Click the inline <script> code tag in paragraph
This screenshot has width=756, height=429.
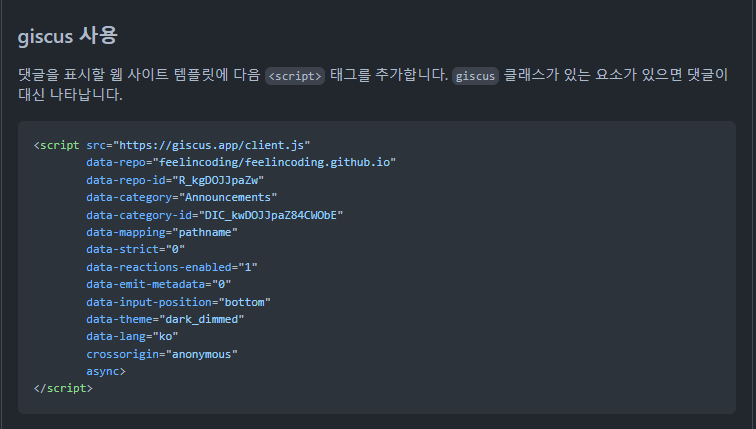click(x=295, y=76)
